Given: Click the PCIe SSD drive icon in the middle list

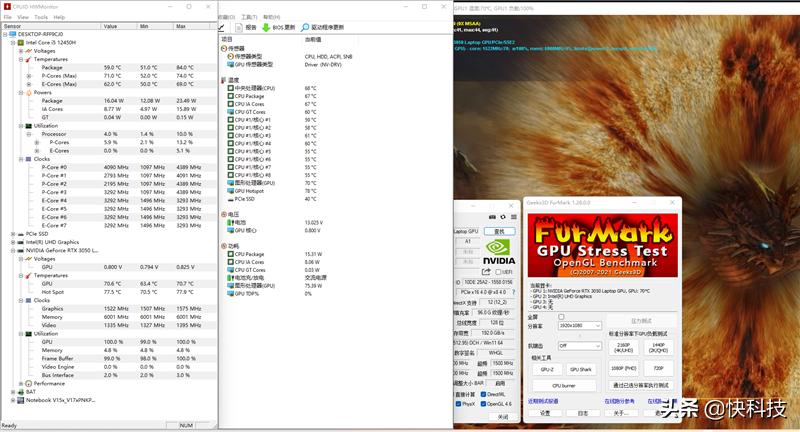Looking at the screenshot, I should [x=231, y=199].
